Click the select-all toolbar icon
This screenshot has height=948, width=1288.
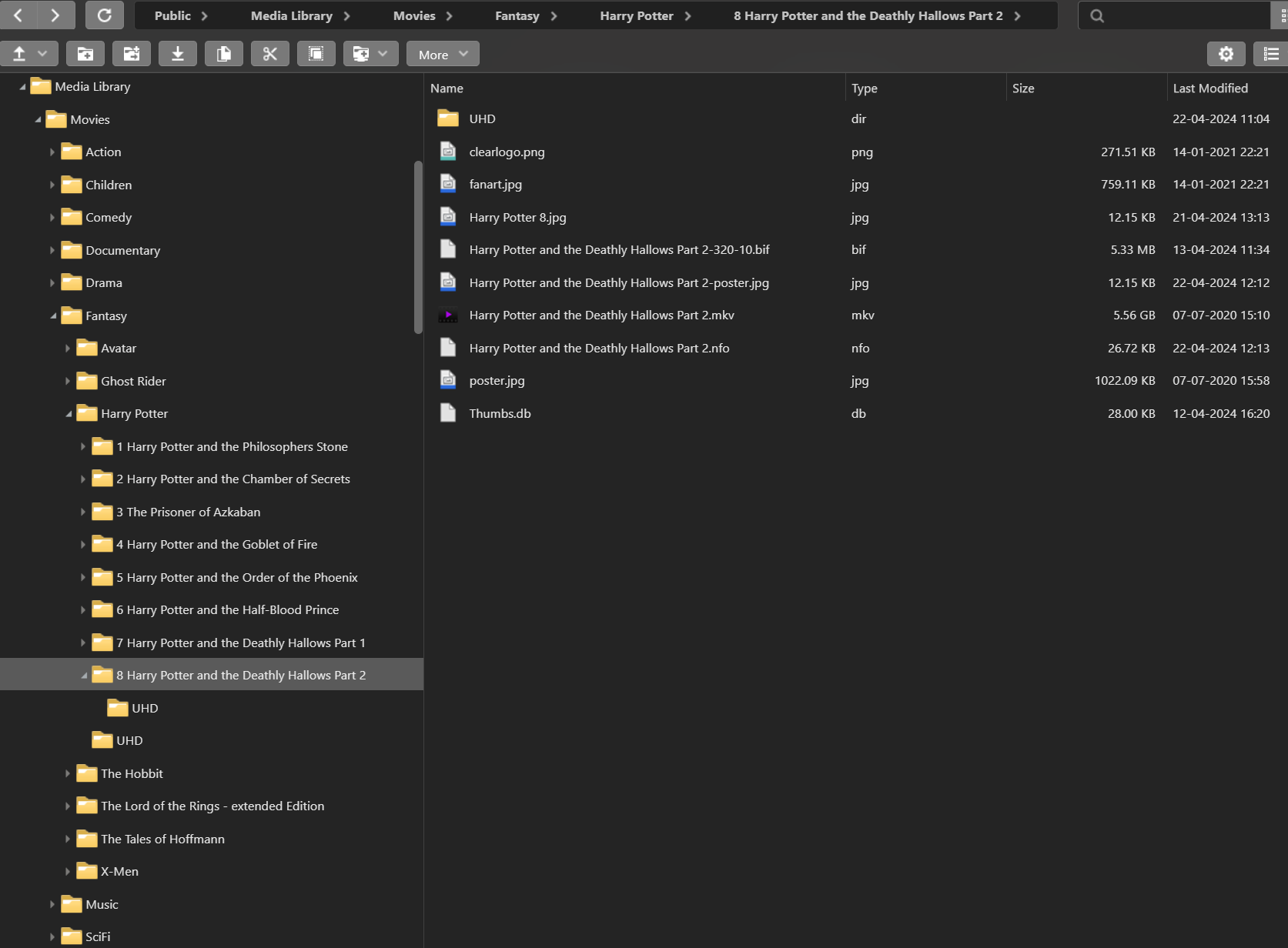316,54
